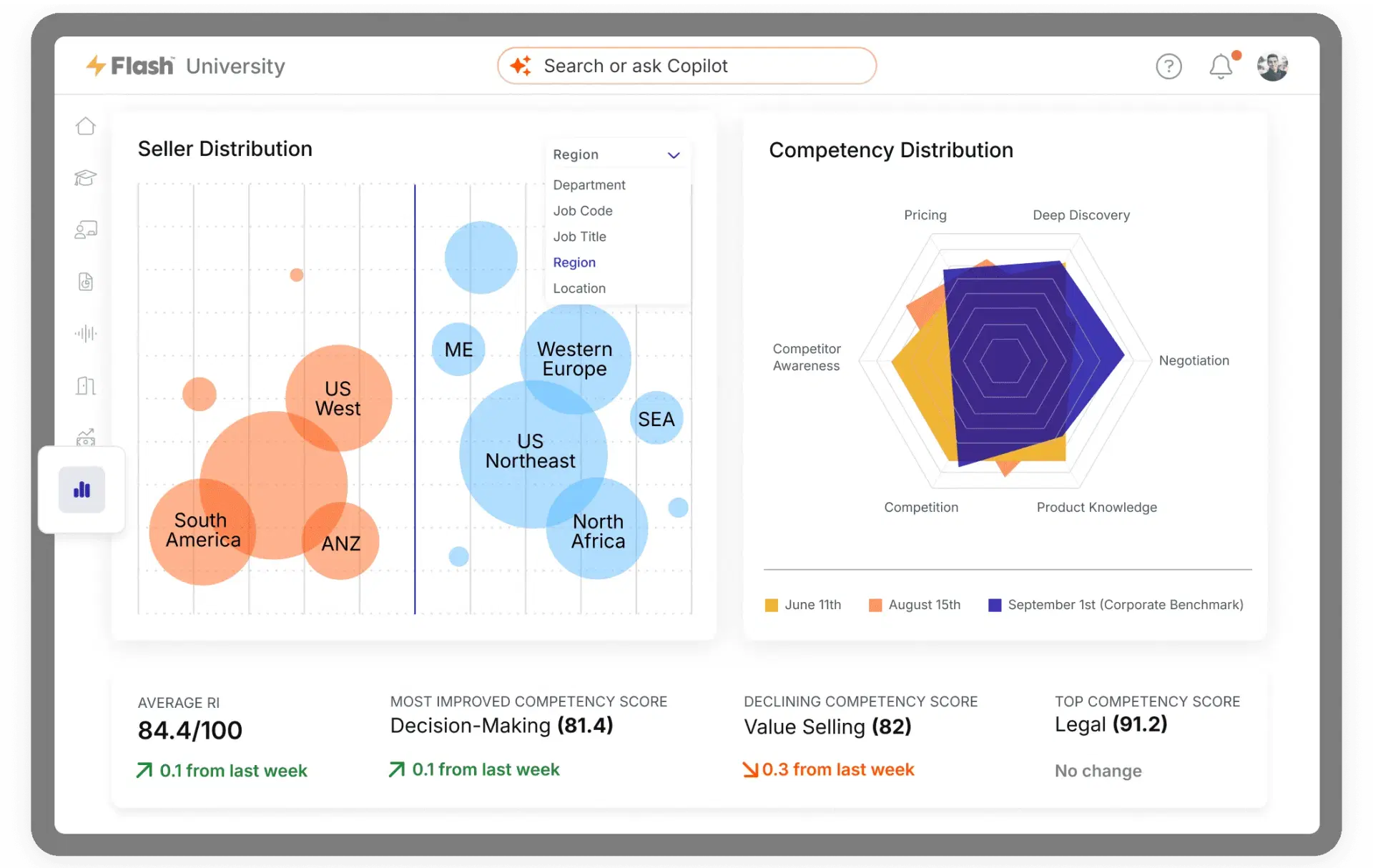
Task: Open the user profile avatar
Action: coord(1273,66)
